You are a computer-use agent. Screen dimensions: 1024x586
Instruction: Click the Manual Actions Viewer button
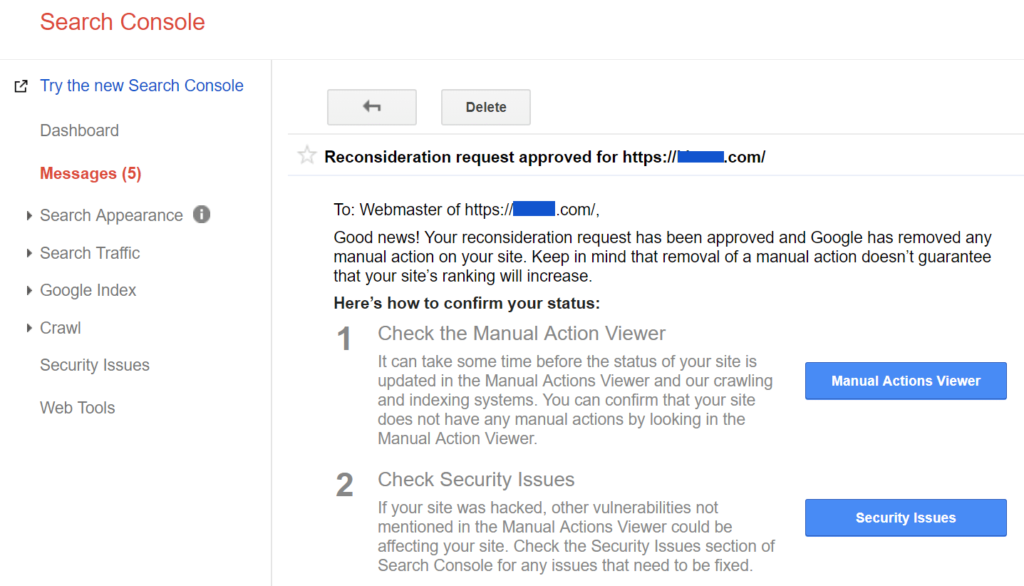(905, 381)
